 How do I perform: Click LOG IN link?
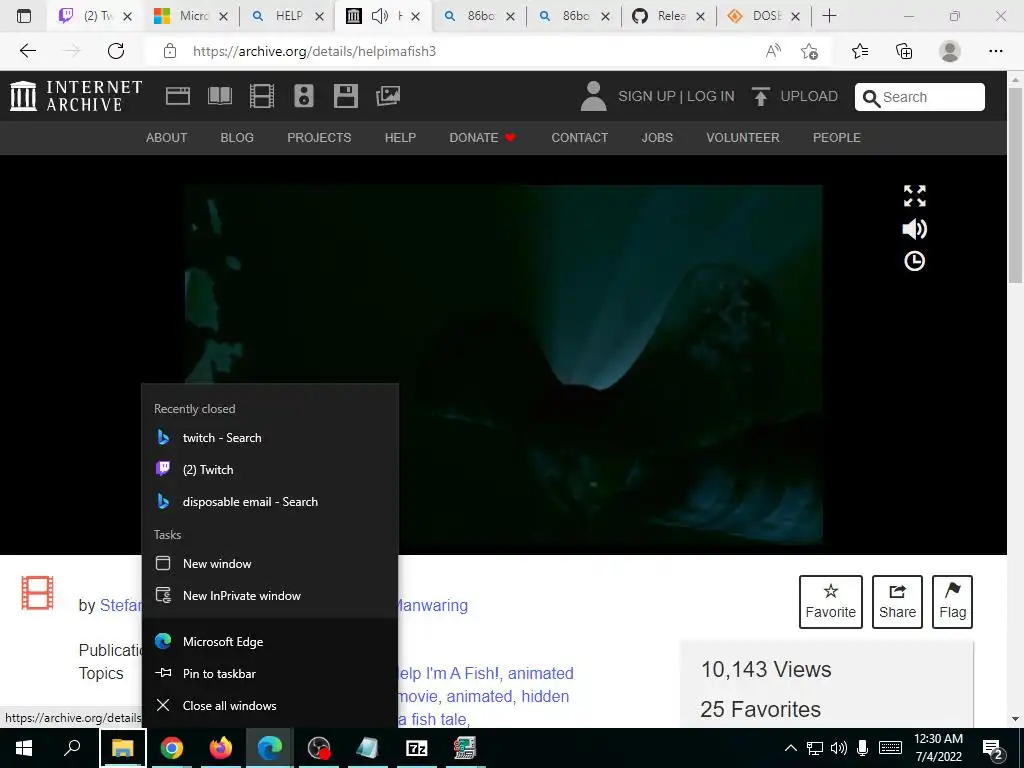coord(711,96)
